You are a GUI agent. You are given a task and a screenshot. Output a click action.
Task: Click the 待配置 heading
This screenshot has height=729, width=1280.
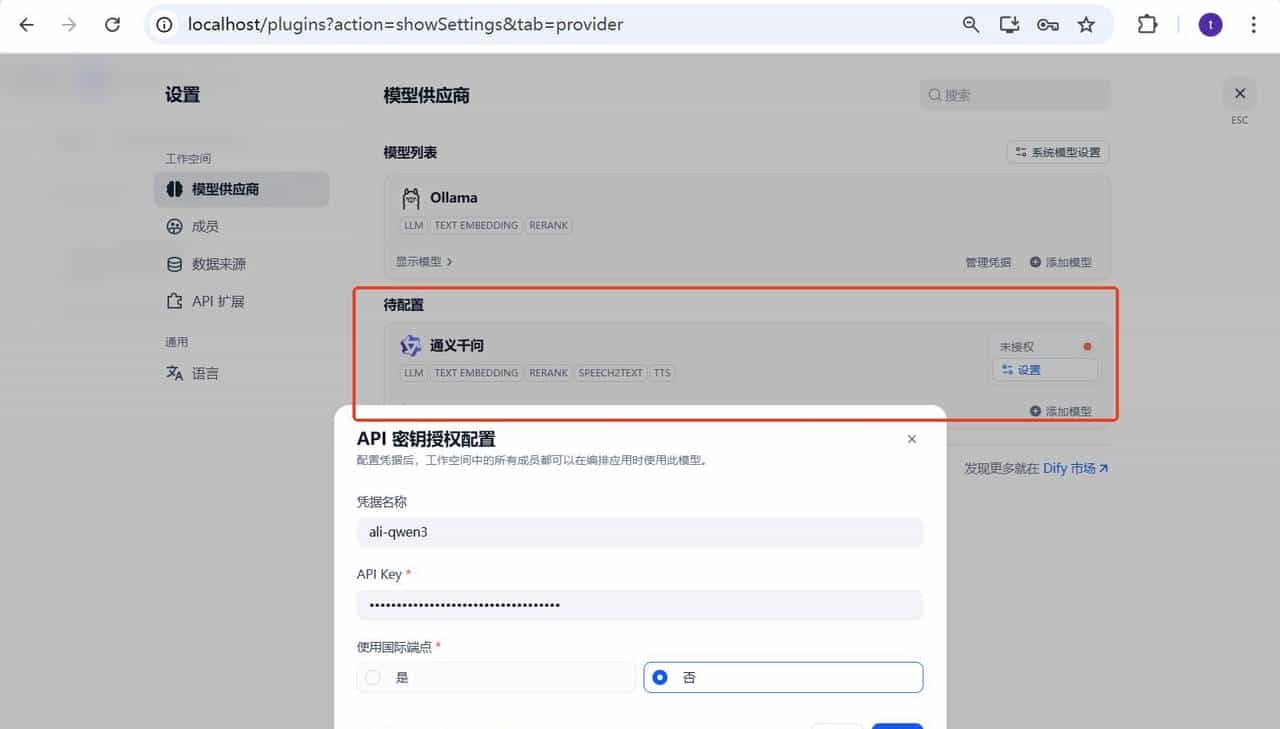point(404,304)
